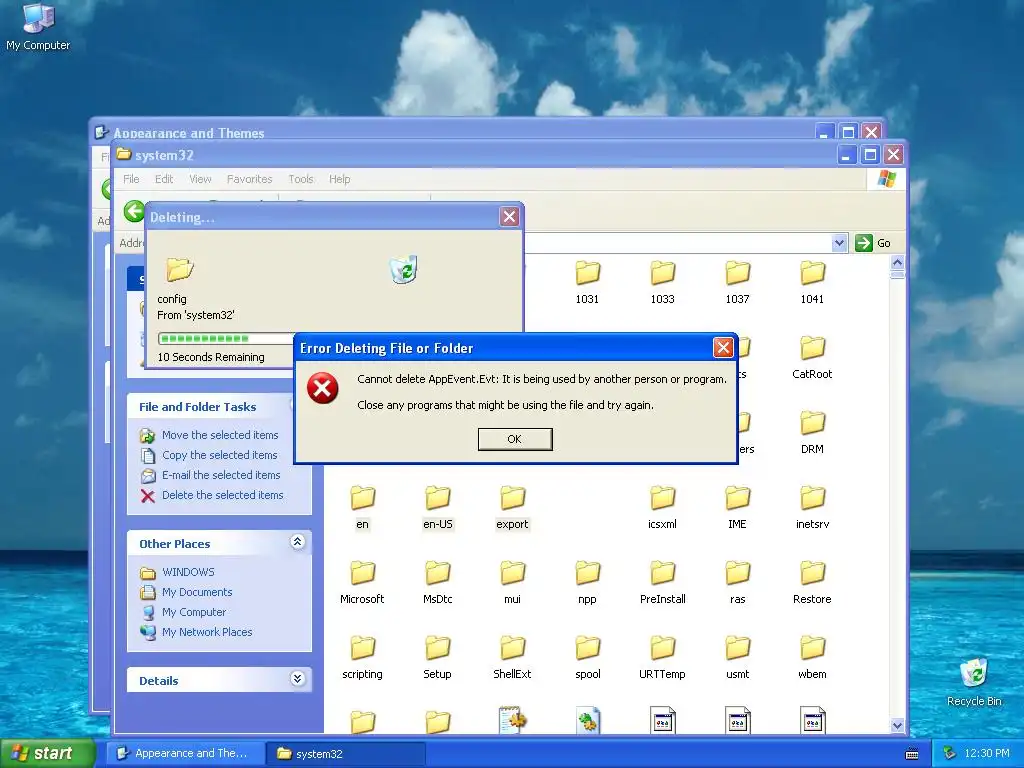Collapse the Other Places panel

297,542
